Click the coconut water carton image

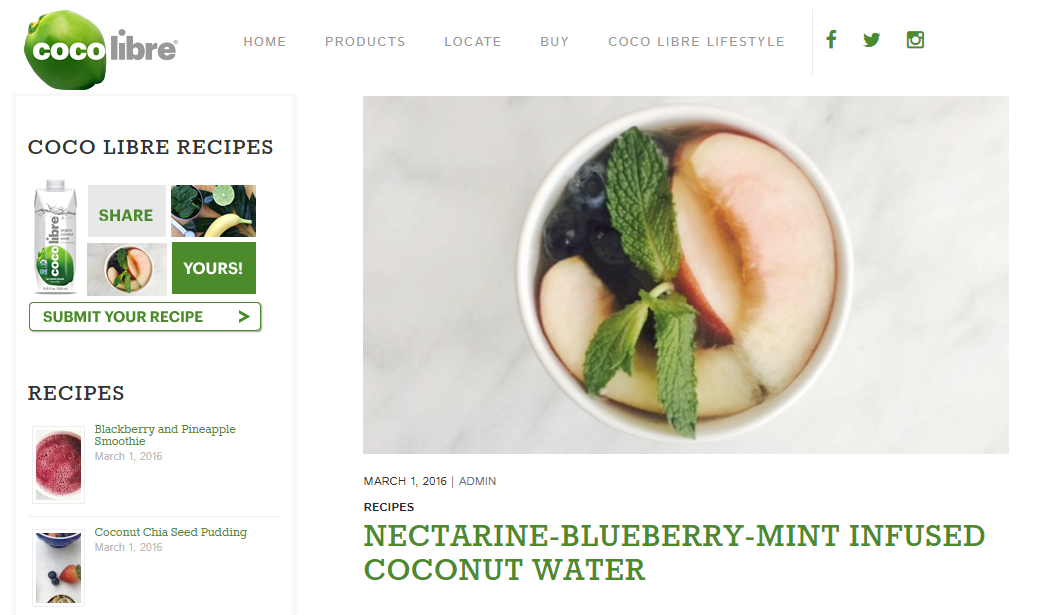(55, 237)
